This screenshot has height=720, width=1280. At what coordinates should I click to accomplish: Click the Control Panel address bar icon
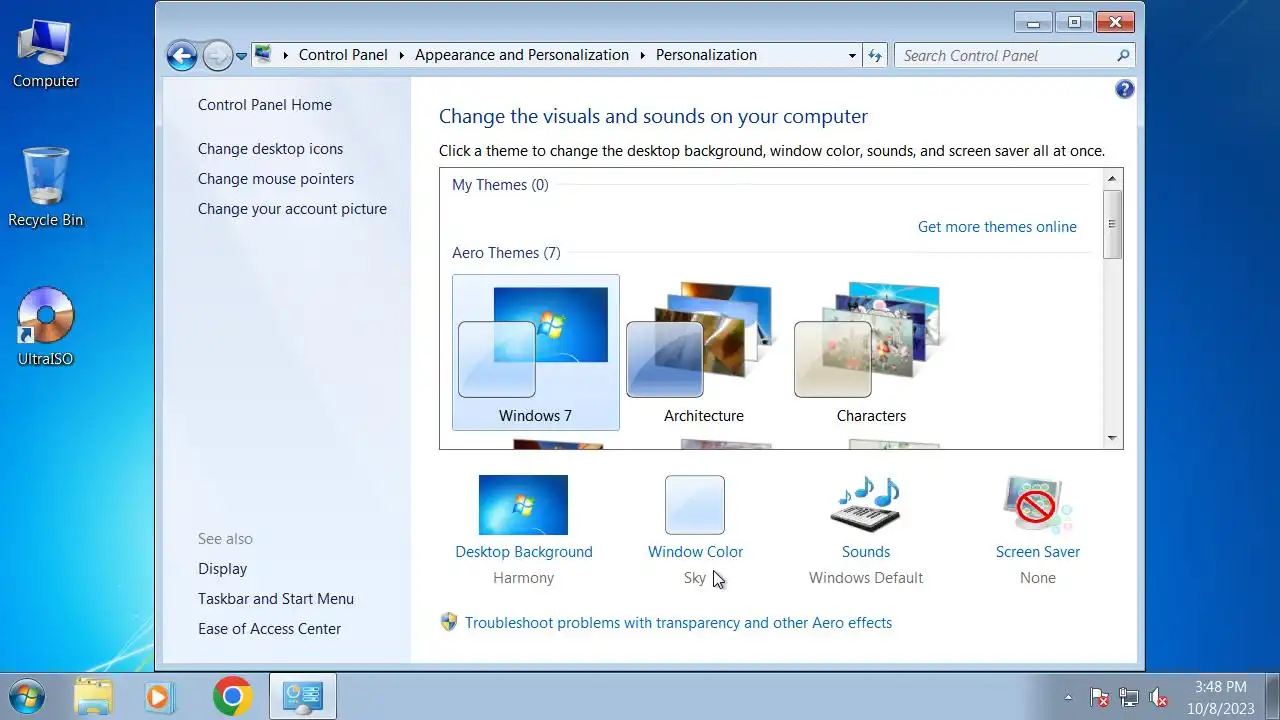pyautogui.click(x=263, y=55)
